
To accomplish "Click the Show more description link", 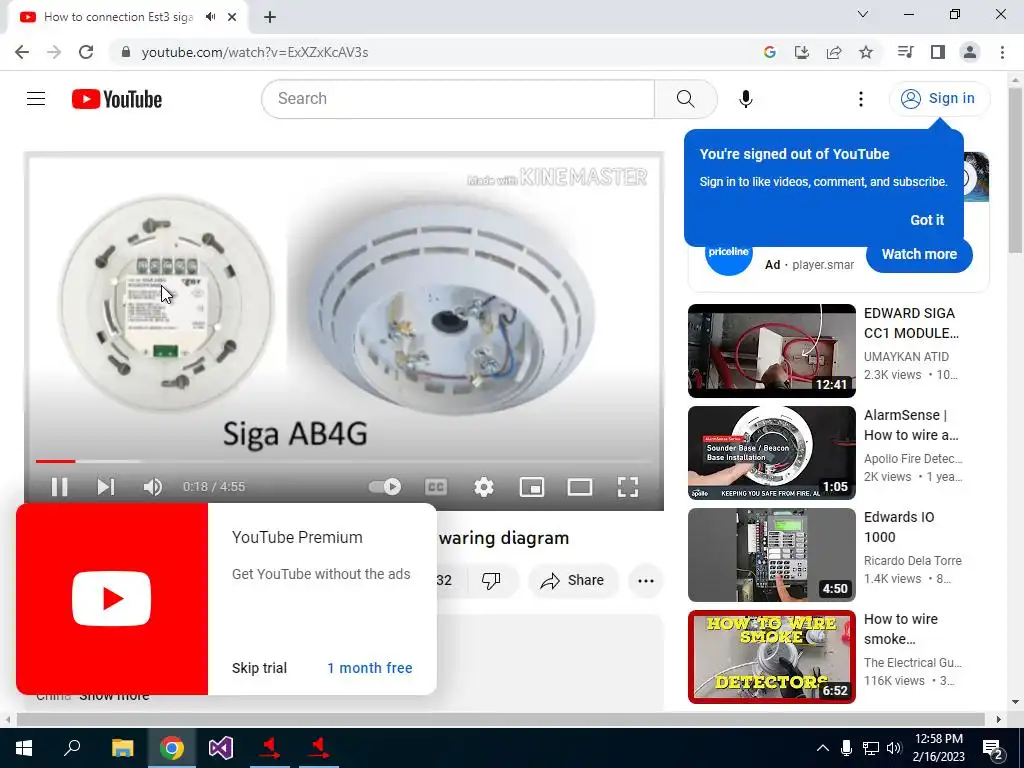I will (x=114, y=696).
